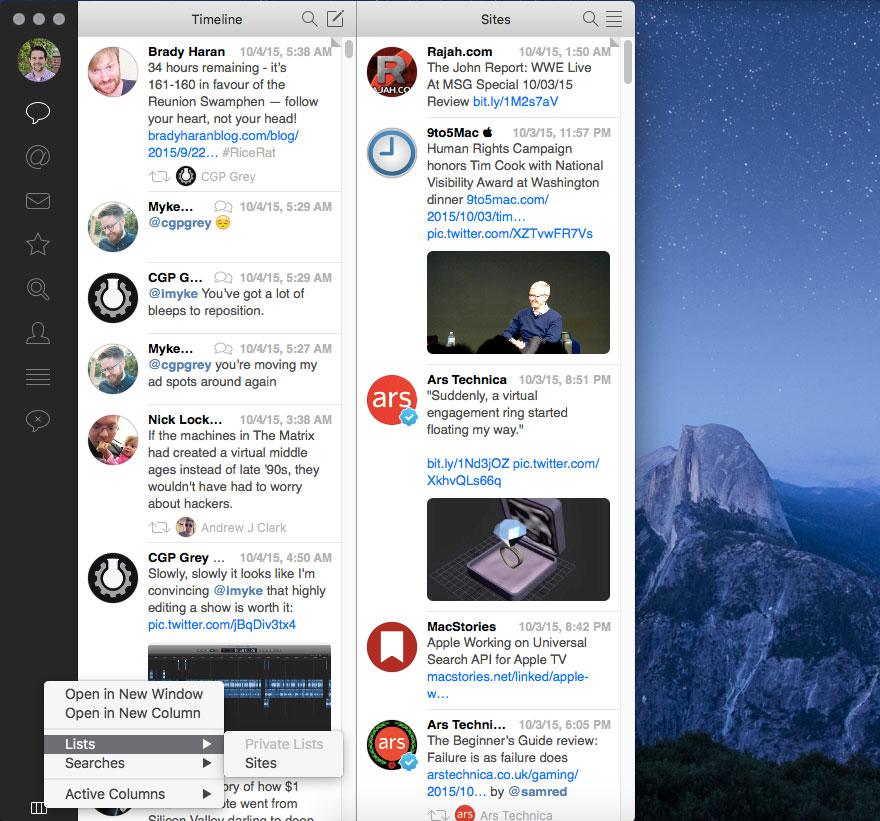
Task: Click the Sites column scrollbar
Action: 627,61
